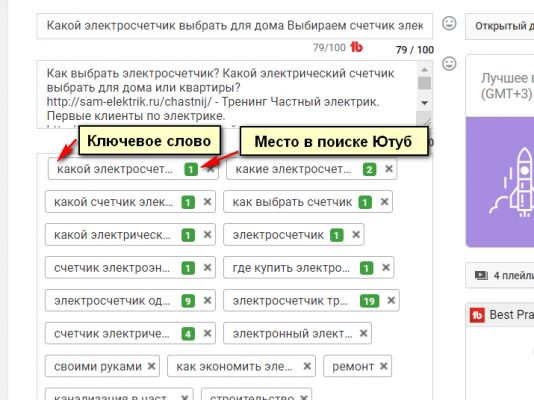Image resolution: width=534 pixels, height=400 pixels.
Task: Select the tag text "какой электросчет…"
Action: pos(115,169)
